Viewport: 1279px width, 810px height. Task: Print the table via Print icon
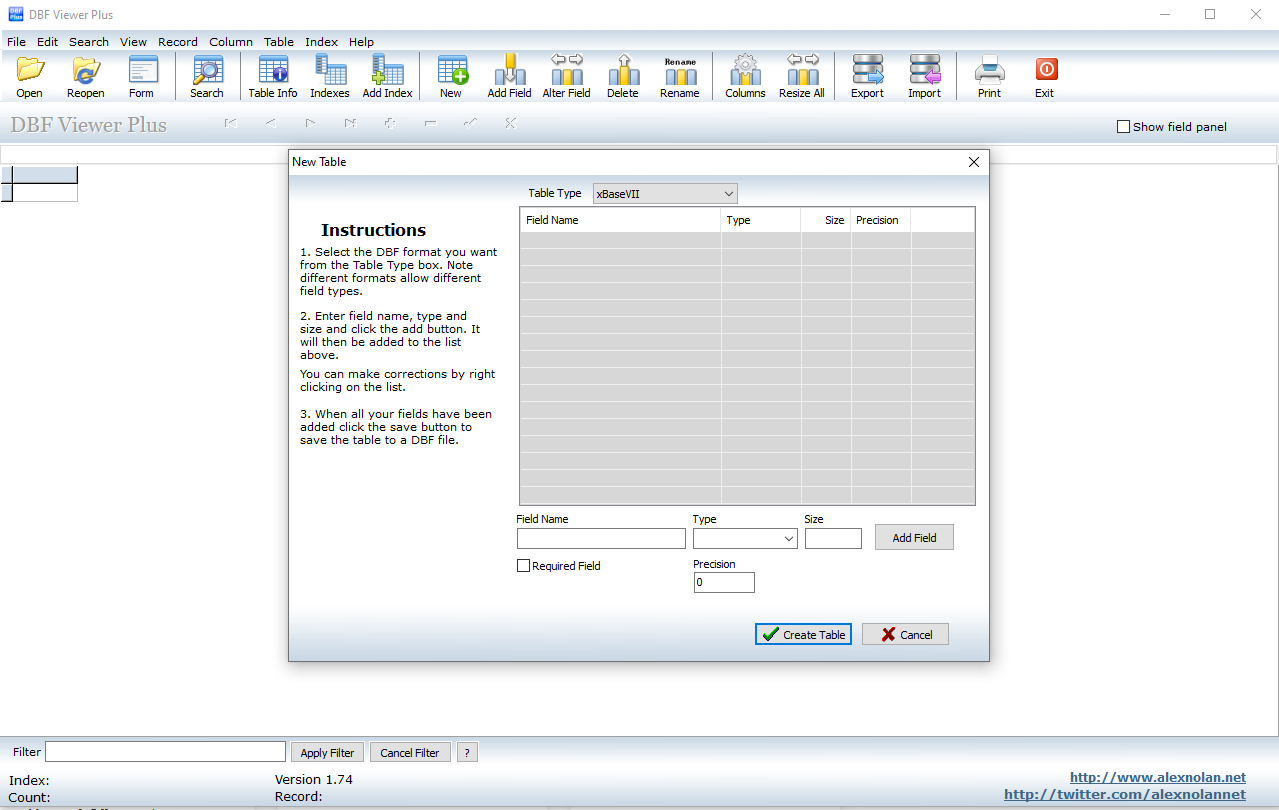pyautogui.click(x=990, y=76)
